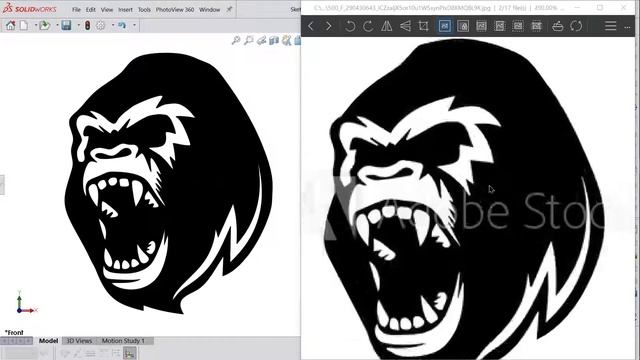Image resolution: width=640 pixels, height=360 pixels.
Task: Open the View menu
Action: [107, 9]
